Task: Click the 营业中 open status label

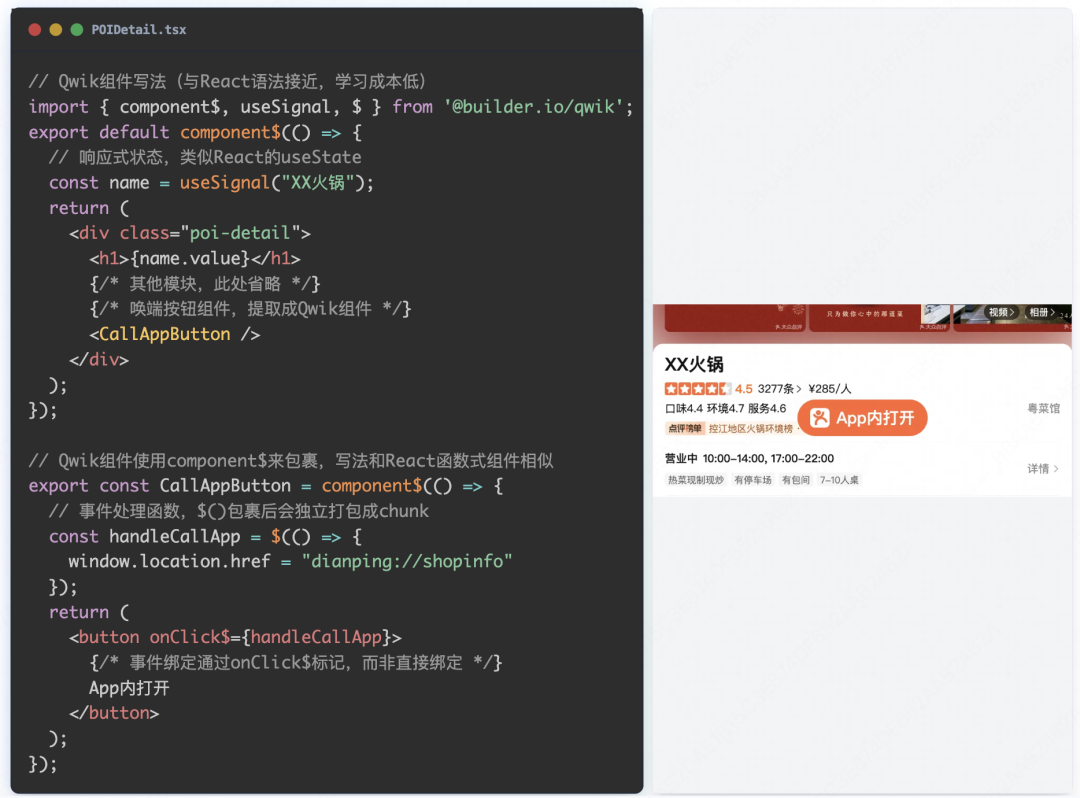Action: tap(681, 459)
